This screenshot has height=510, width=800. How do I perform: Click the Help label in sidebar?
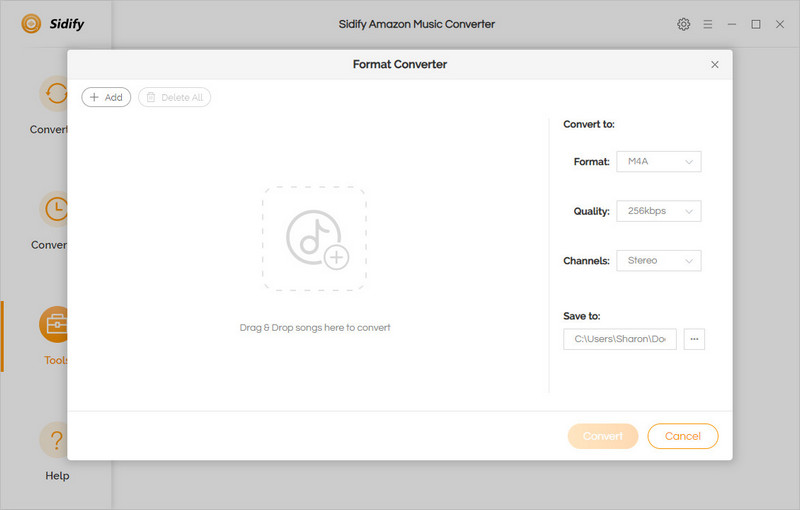point(57,475)
